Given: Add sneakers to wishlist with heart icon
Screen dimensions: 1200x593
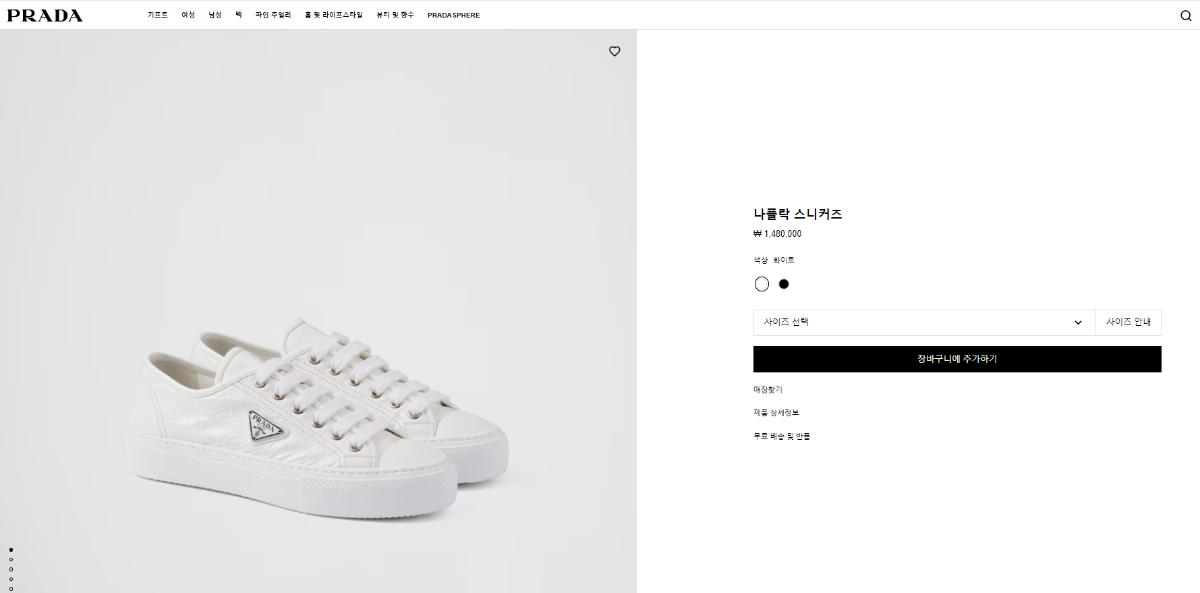Looking at the screenshot, I should click(615, 51).
